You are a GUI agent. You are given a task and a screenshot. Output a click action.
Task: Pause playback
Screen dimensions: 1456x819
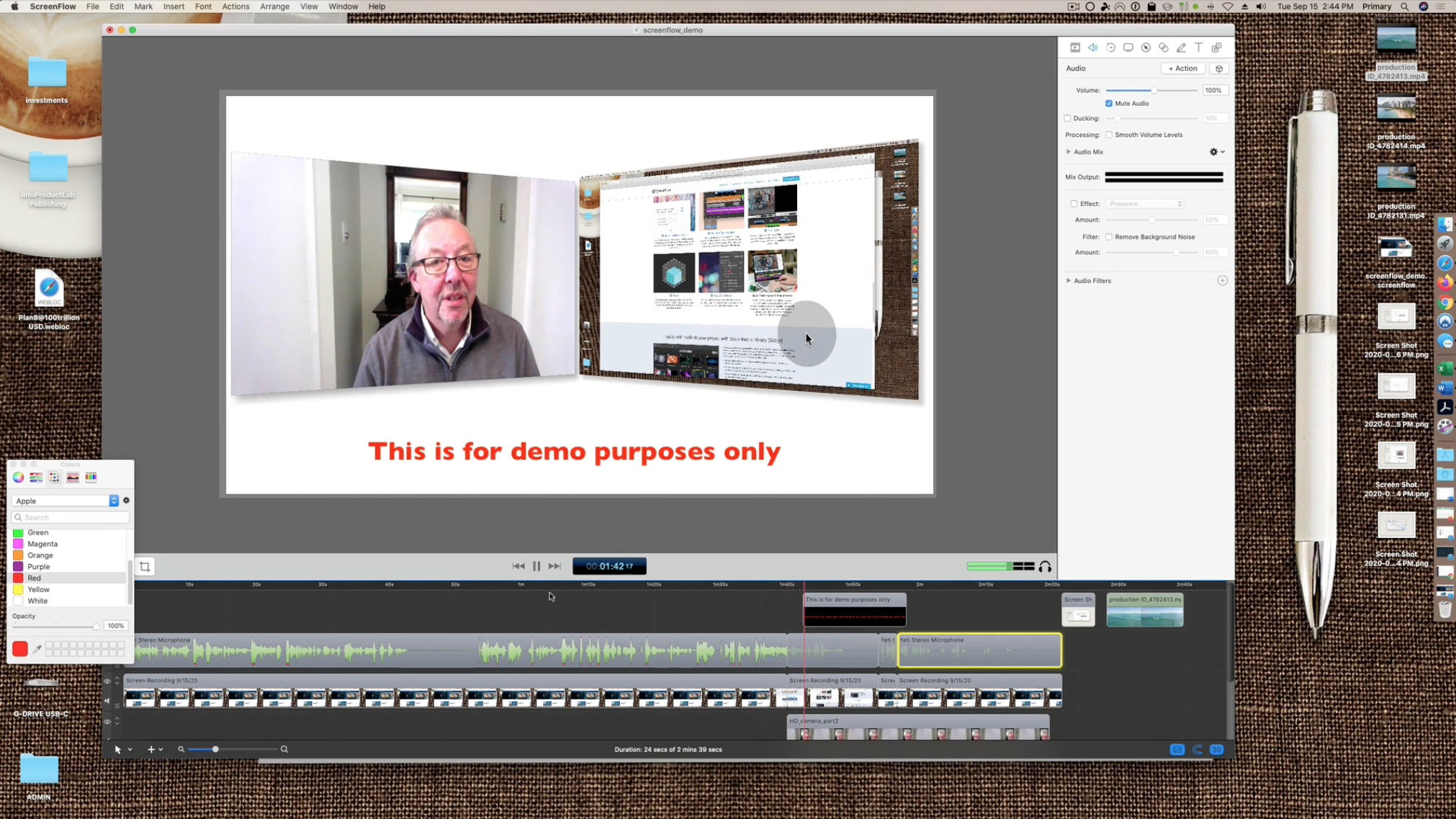coord(536,567)
